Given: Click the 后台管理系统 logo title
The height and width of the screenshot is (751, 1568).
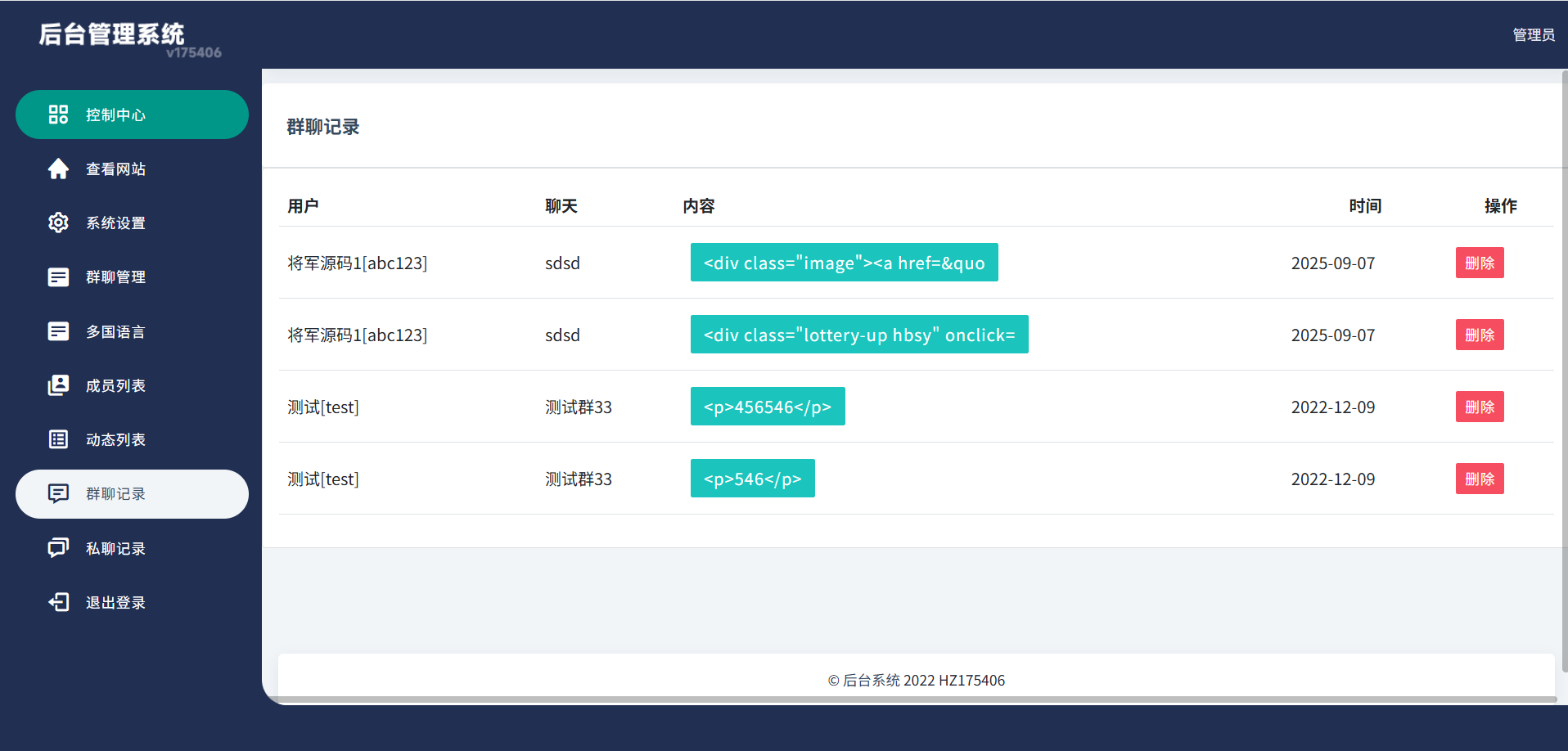Looking at the screenshot, I should tap(112, 34).
